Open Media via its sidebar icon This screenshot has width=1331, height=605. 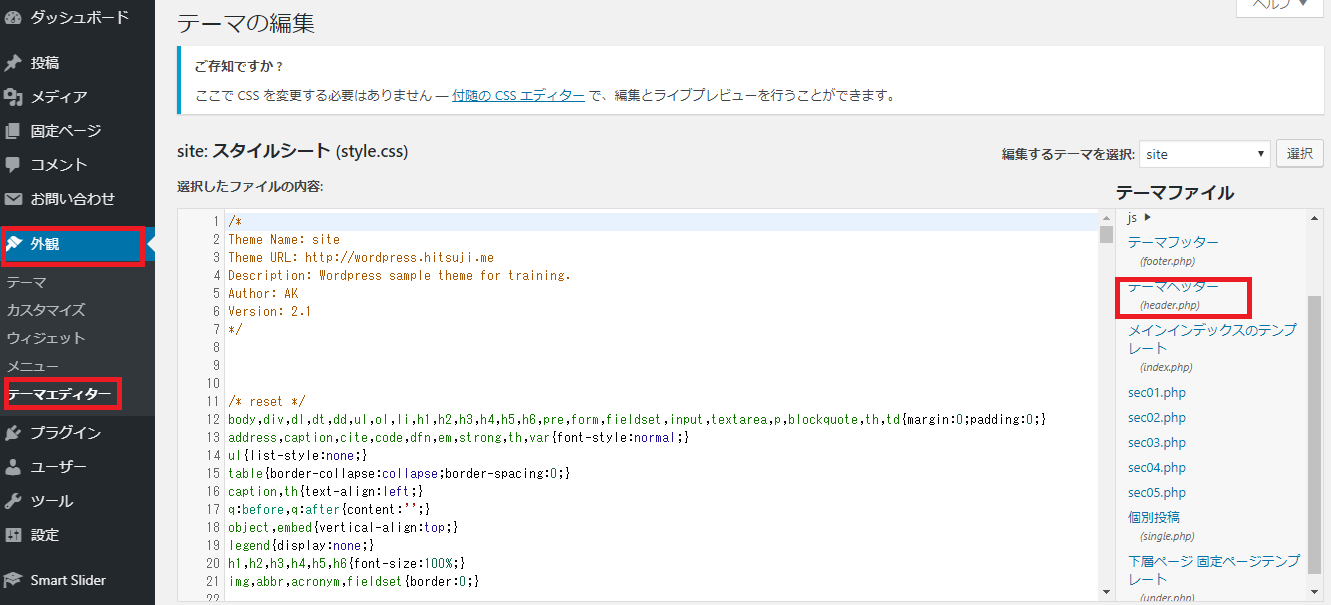point(13,97)
